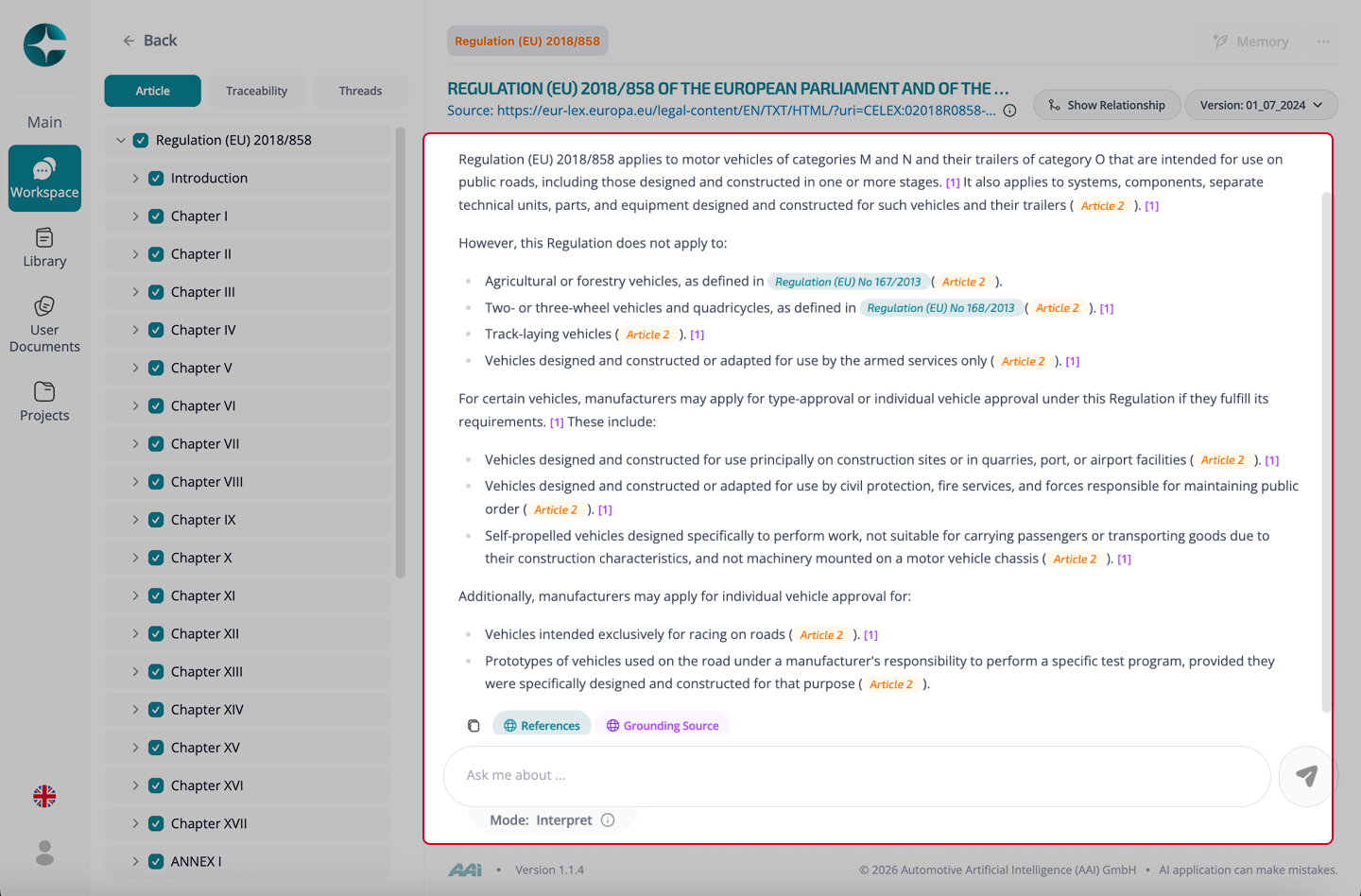Expand the Chapter XVII node
Viewport: 1361px width, 896px height.
click(x=135, y=823)
